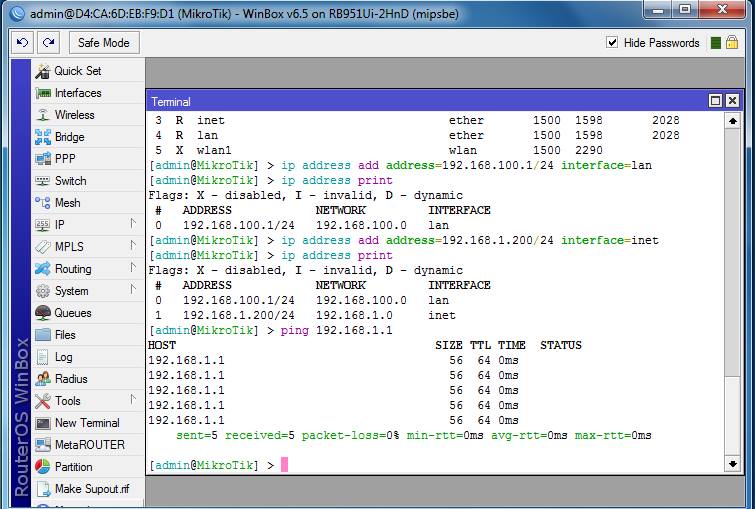Select the Partition menu label
Viewport: 755px width, 509px height.
pos(74,467)
